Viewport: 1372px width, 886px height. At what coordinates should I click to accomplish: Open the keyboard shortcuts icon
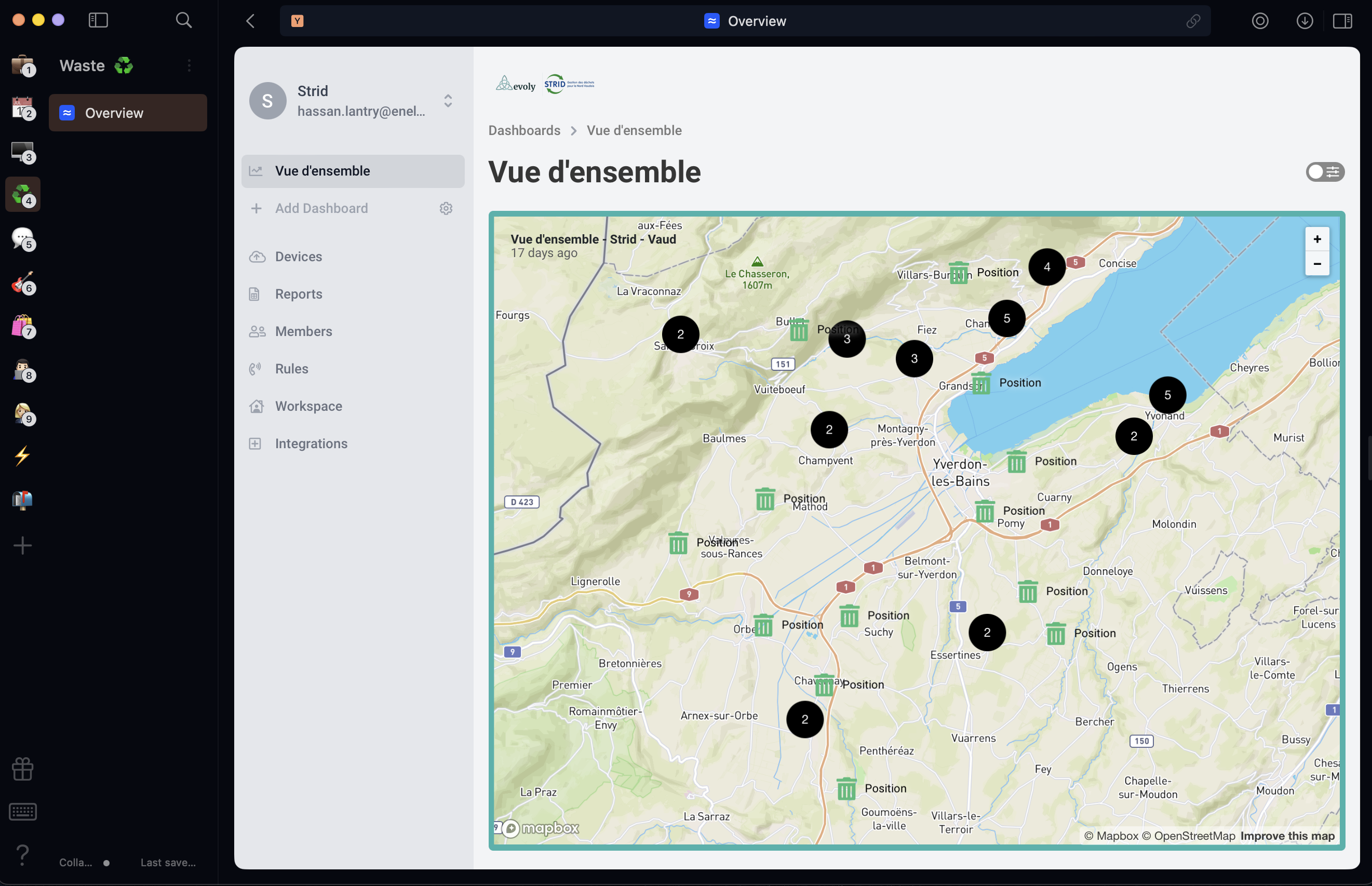(22, 811)
